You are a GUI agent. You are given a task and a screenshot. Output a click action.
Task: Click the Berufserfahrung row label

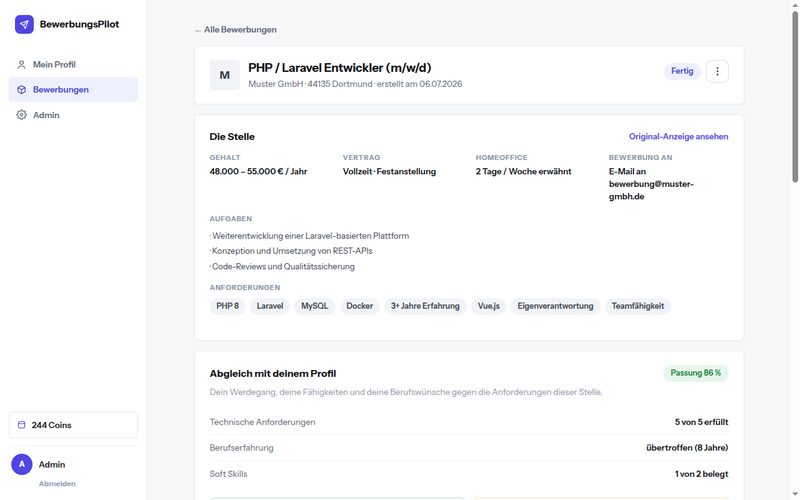241,448
